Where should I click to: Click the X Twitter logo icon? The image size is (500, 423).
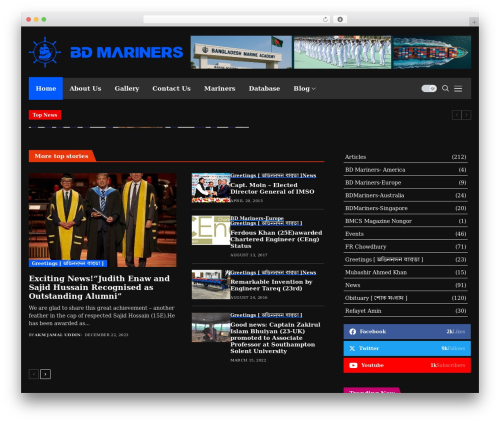click(352, 348)
